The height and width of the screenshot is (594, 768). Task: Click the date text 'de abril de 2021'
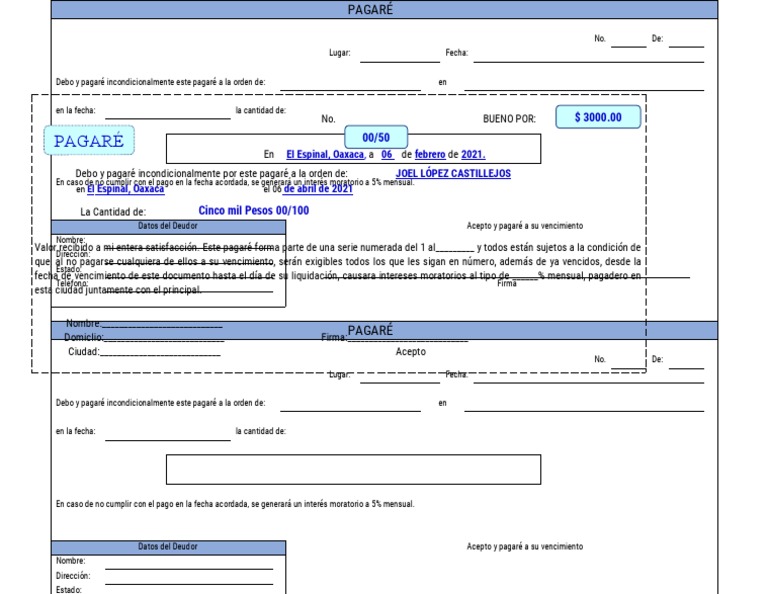[x=318, y=189]
